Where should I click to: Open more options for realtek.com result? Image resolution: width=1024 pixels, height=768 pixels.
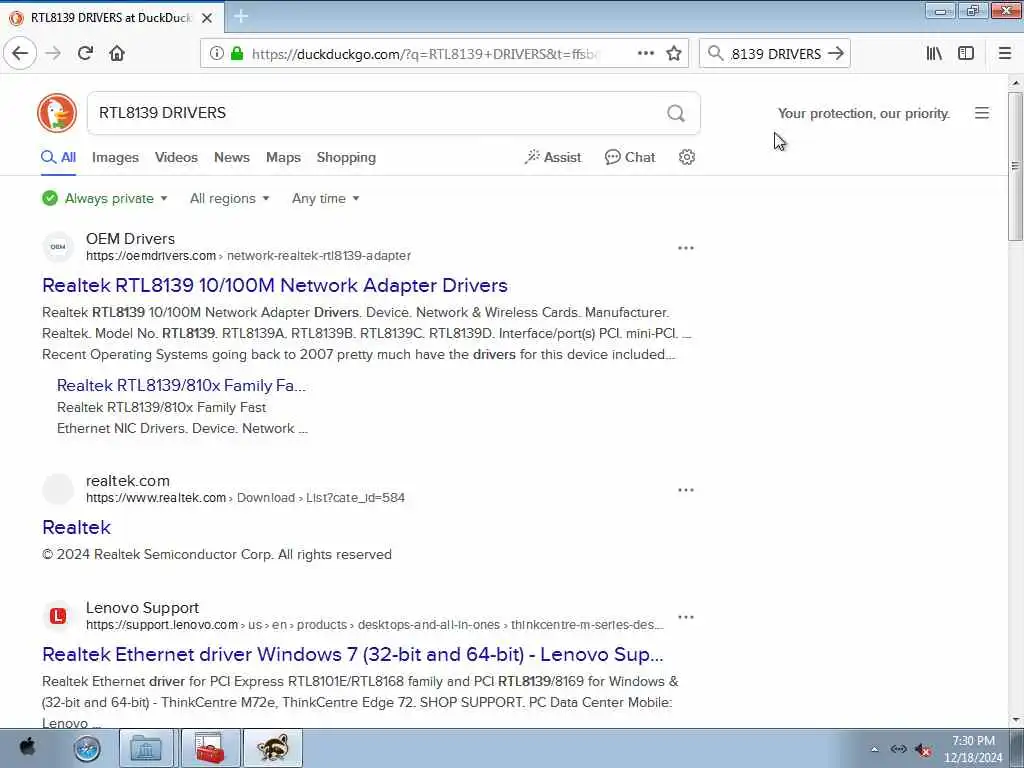(686, 490)
